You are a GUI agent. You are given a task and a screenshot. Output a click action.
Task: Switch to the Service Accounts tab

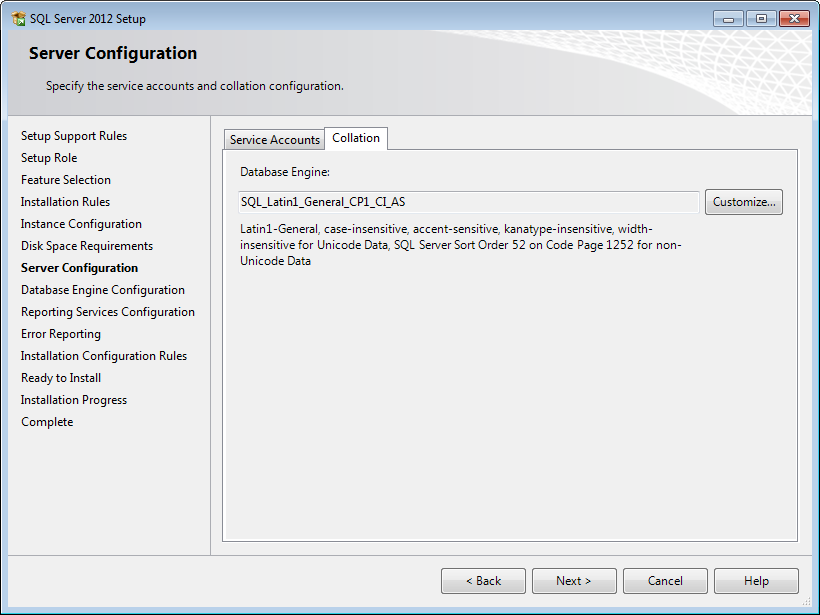point(275,140)
